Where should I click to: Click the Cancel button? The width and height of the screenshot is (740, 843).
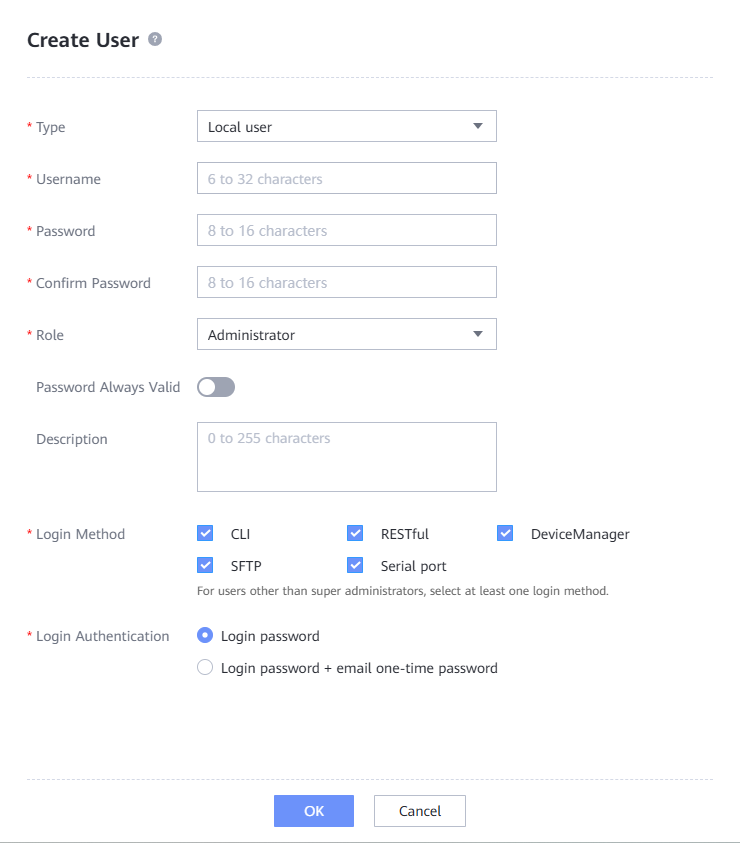[x=420, y=811]
